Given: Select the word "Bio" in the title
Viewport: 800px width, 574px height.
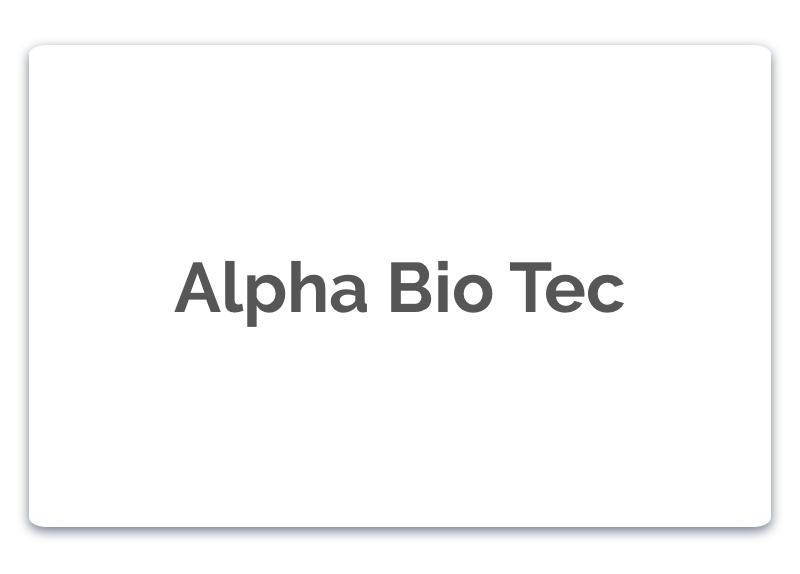Looking at the screenshot, I should (x=439, y=287).
